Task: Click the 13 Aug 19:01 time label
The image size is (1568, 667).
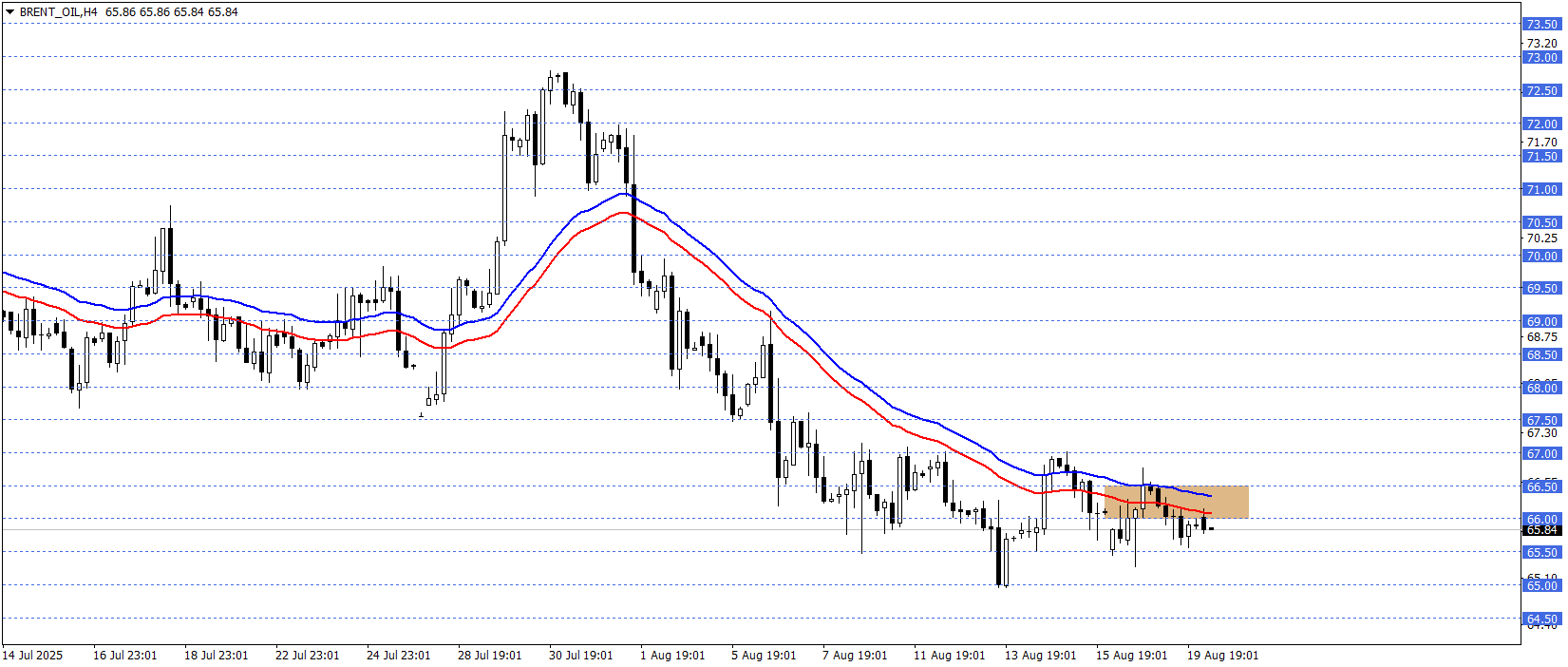Action: [x=1041, y=656]
